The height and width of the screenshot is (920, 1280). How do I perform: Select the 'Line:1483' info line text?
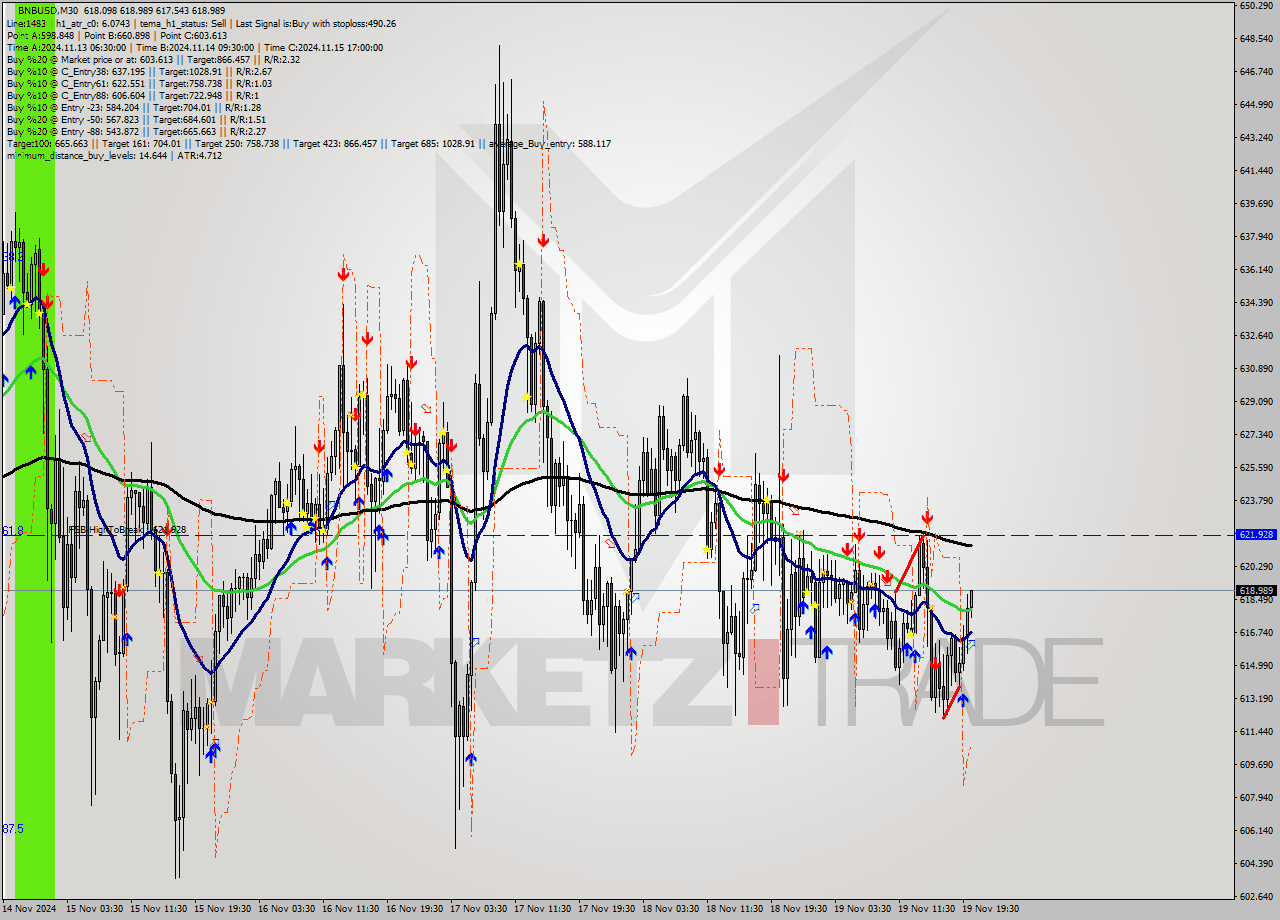26,23
